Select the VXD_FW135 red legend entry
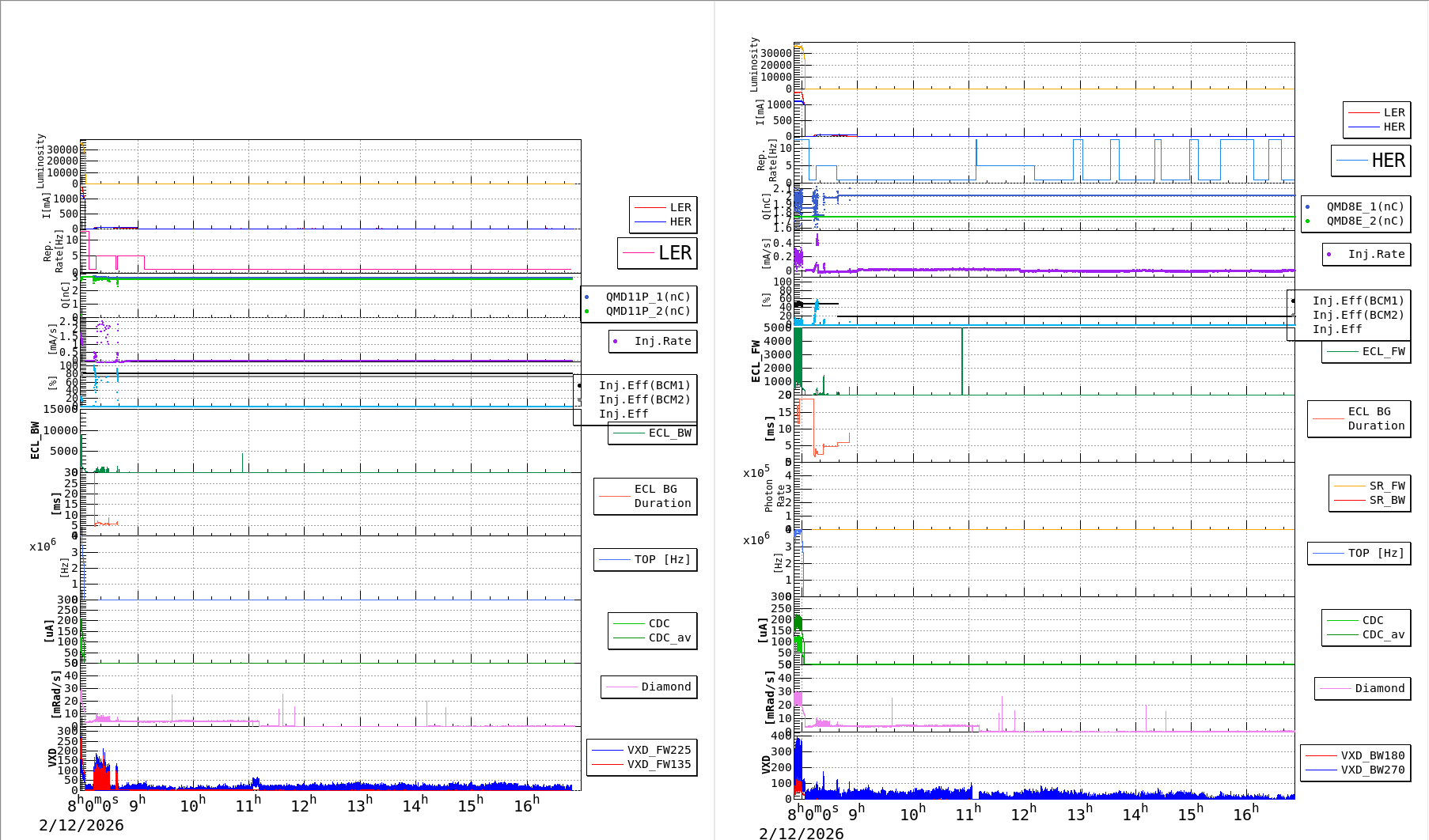The image size is (1429, 840). pos(608,764)
